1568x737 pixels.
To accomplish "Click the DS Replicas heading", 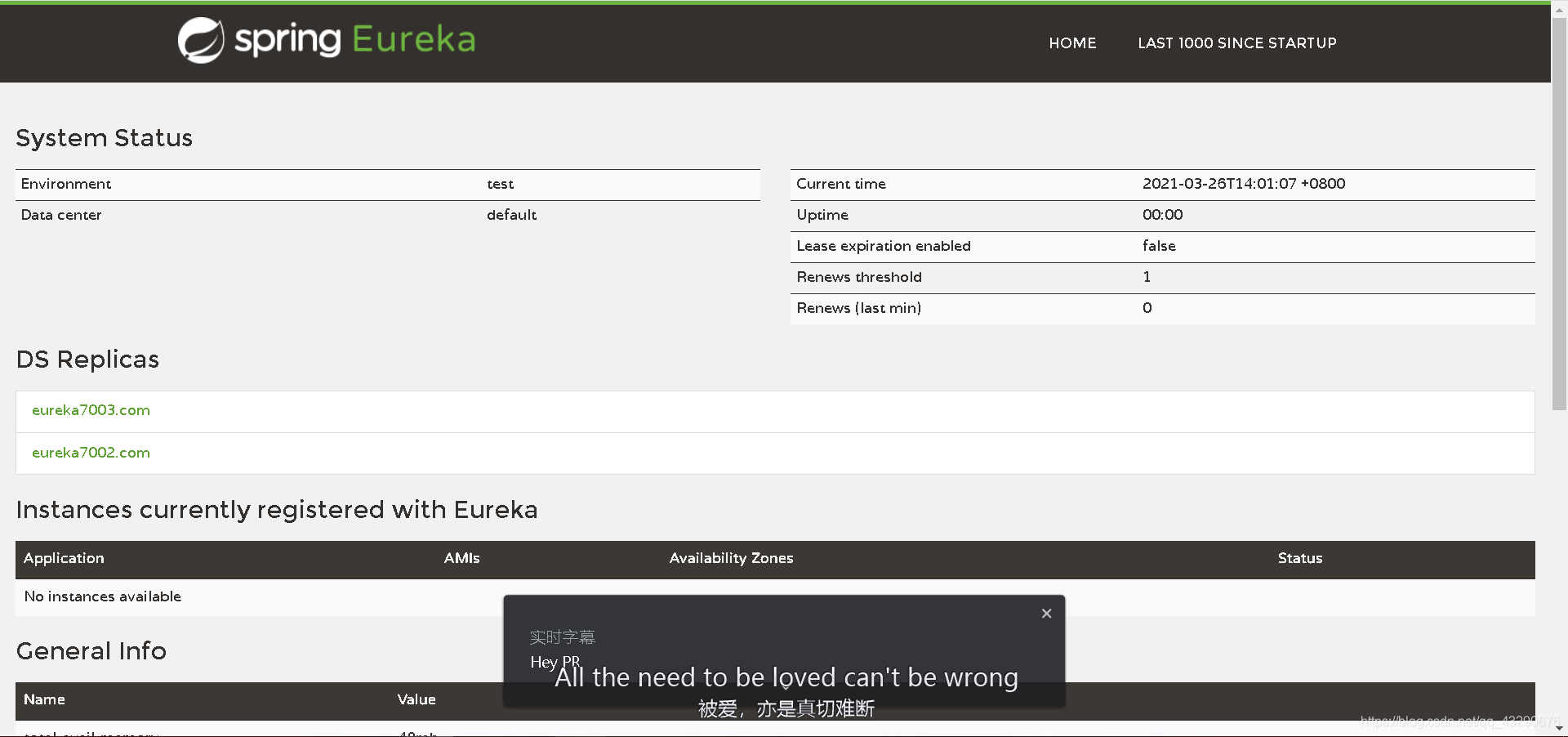I will (x=87, y=360).
